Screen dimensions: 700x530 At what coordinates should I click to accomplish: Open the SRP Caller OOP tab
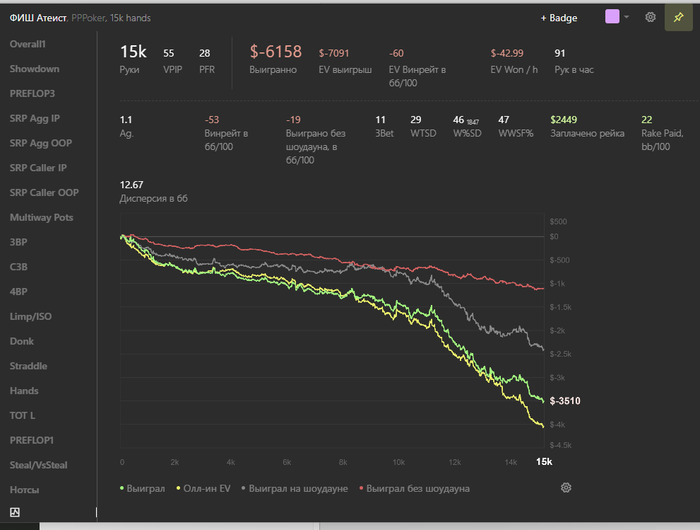coord(44,193)
